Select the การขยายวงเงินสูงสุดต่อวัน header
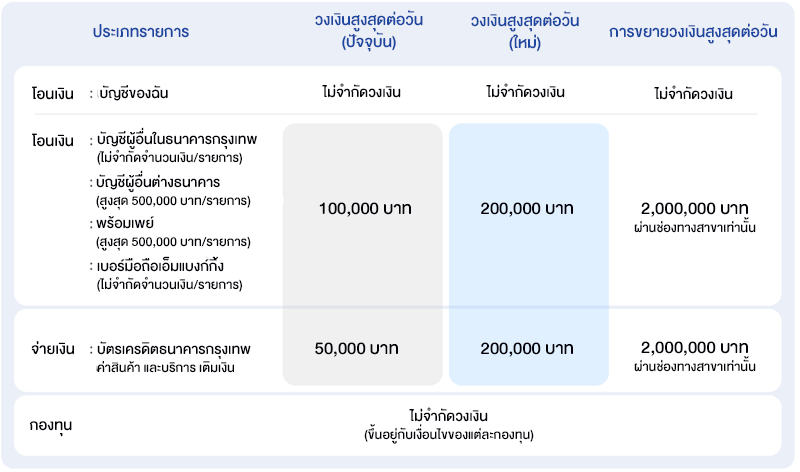Viewport: 800px width, 472px height. [693, 32]
